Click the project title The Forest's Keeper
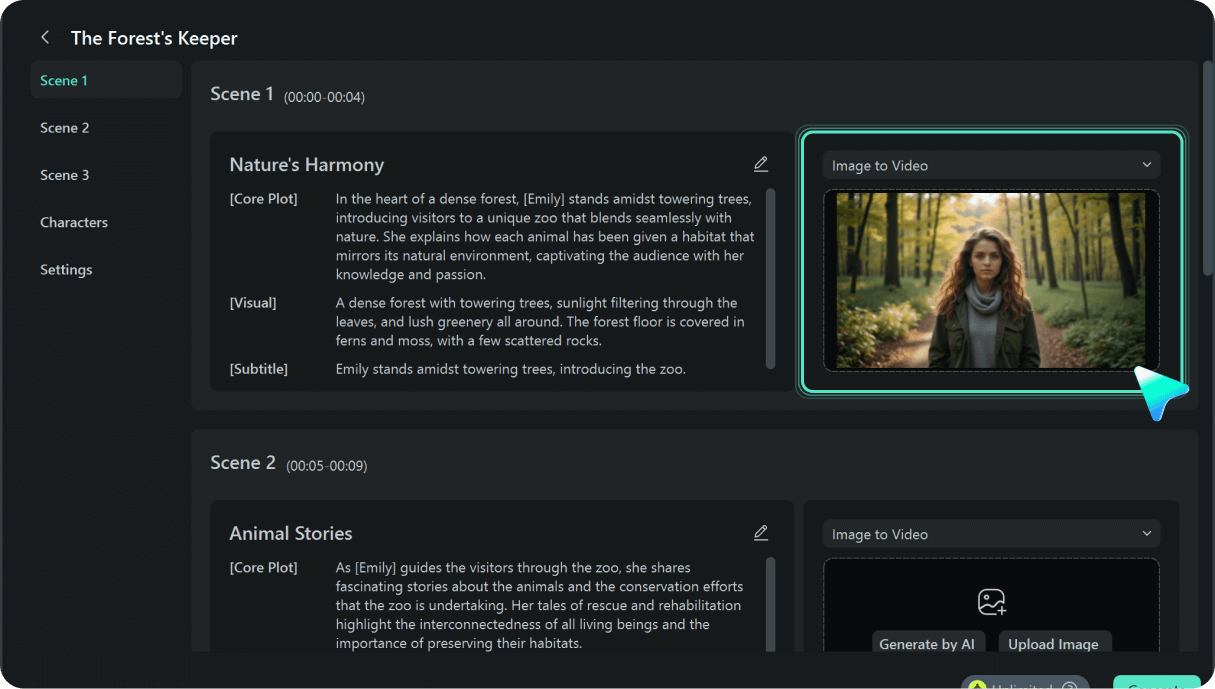The image size is (1215, 689). [x=154, y=38]
